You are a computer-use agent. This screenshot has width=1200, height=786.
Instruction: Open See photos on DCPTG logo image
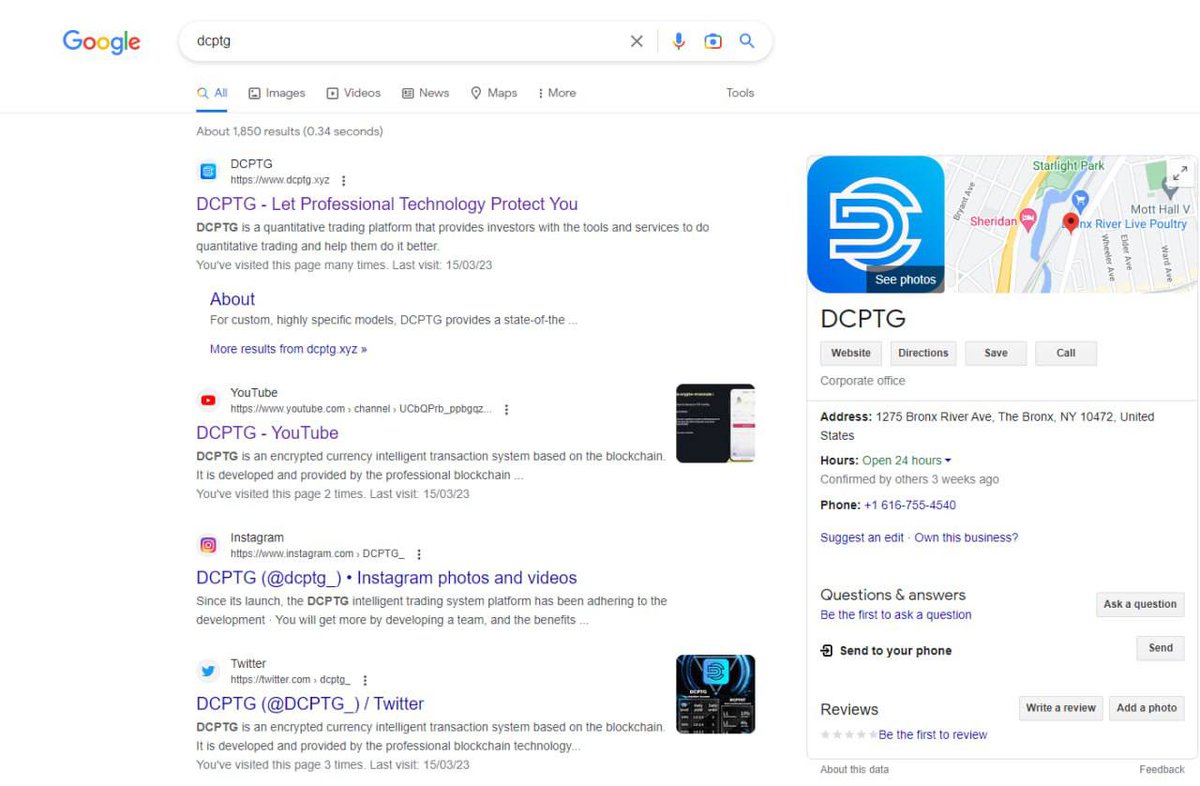click(905, 280)
